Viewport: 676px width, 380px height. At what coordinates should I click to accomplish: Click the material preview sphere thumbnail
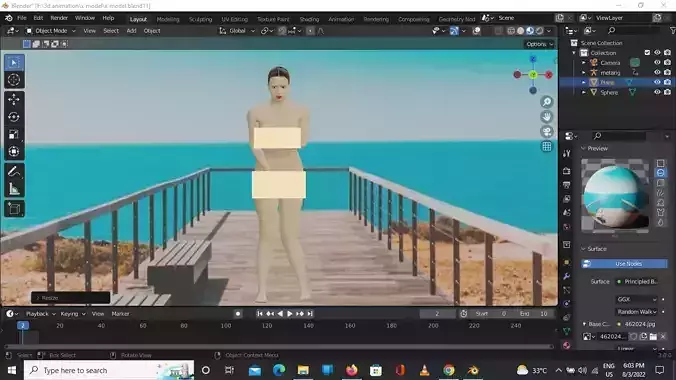click(x=615, y=196)
